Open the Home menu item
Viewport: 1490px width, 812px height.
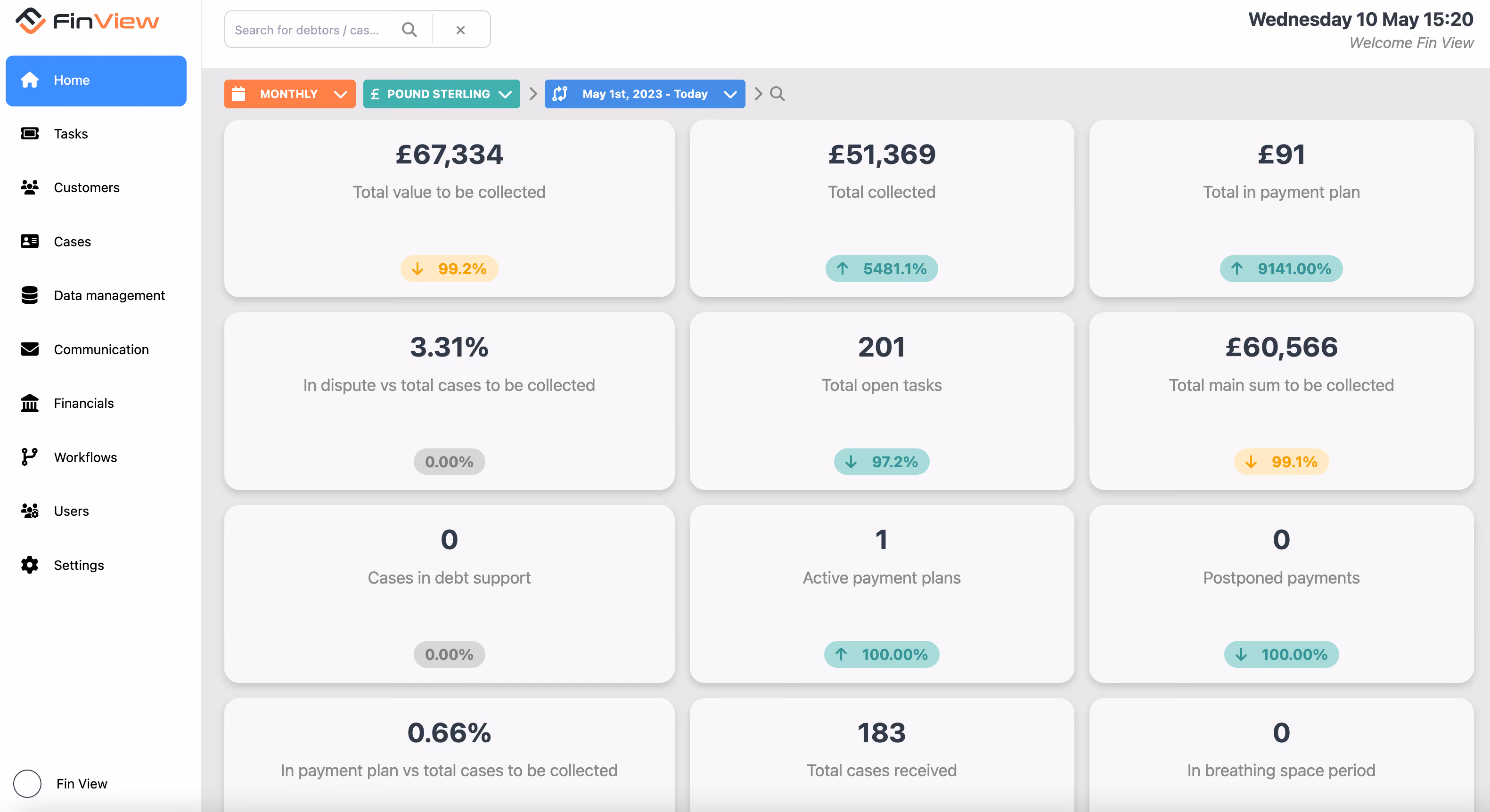(96, 81)
